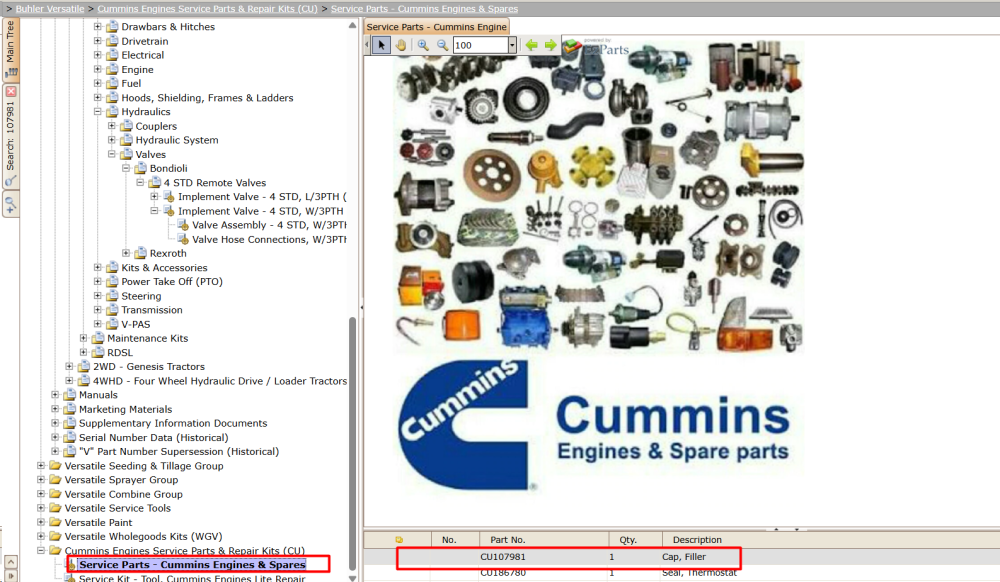
Task: Click the Steering folder icon
Action: pyautogui.click(x=112, y=296)
